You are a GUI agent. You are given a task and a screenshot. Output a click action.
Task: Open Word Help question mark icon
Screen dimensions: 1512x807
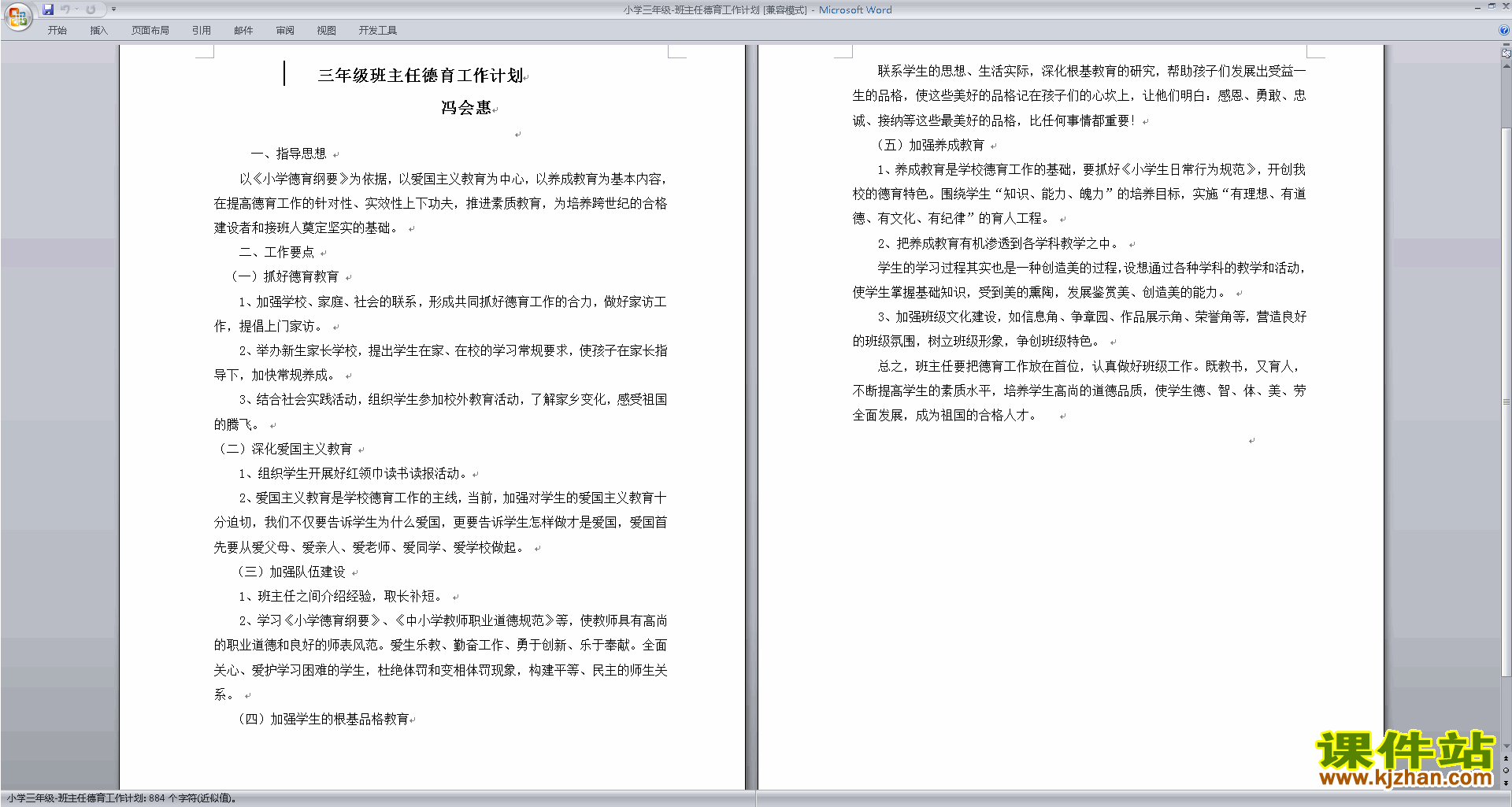(x=1504, y=30)
